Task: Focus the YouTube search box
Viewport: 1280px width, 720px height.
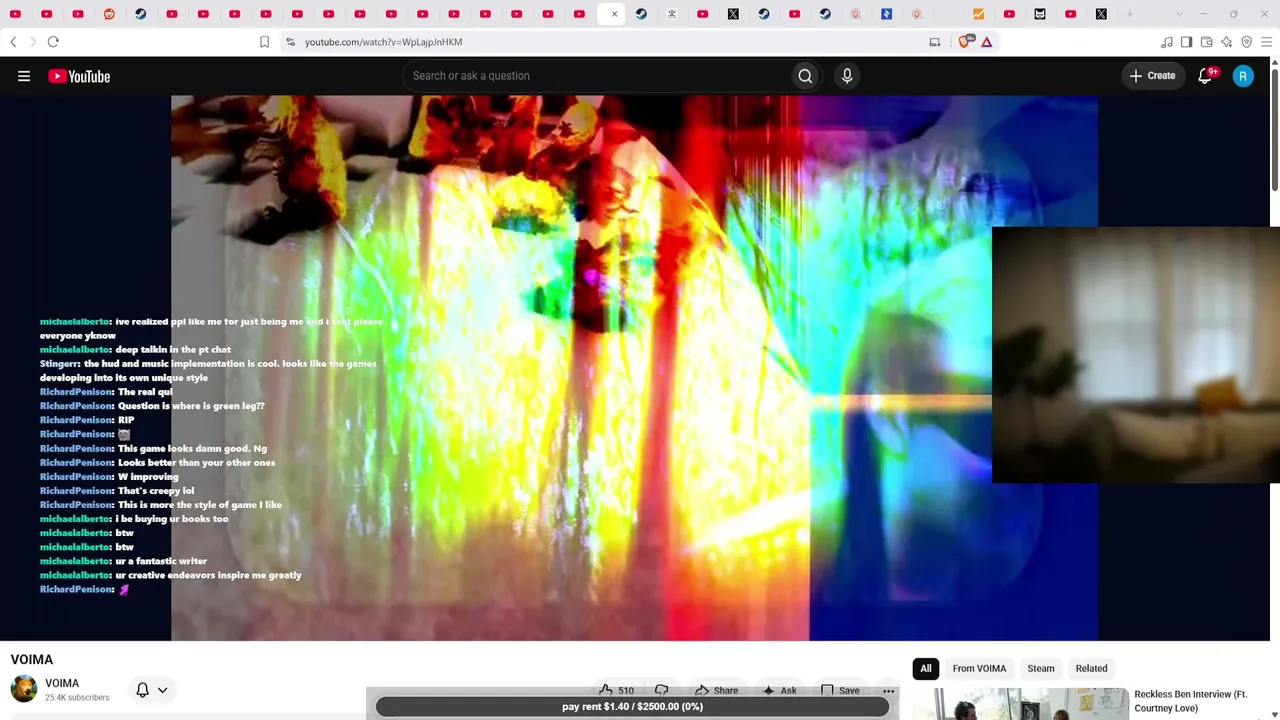Action: (595, 76)
